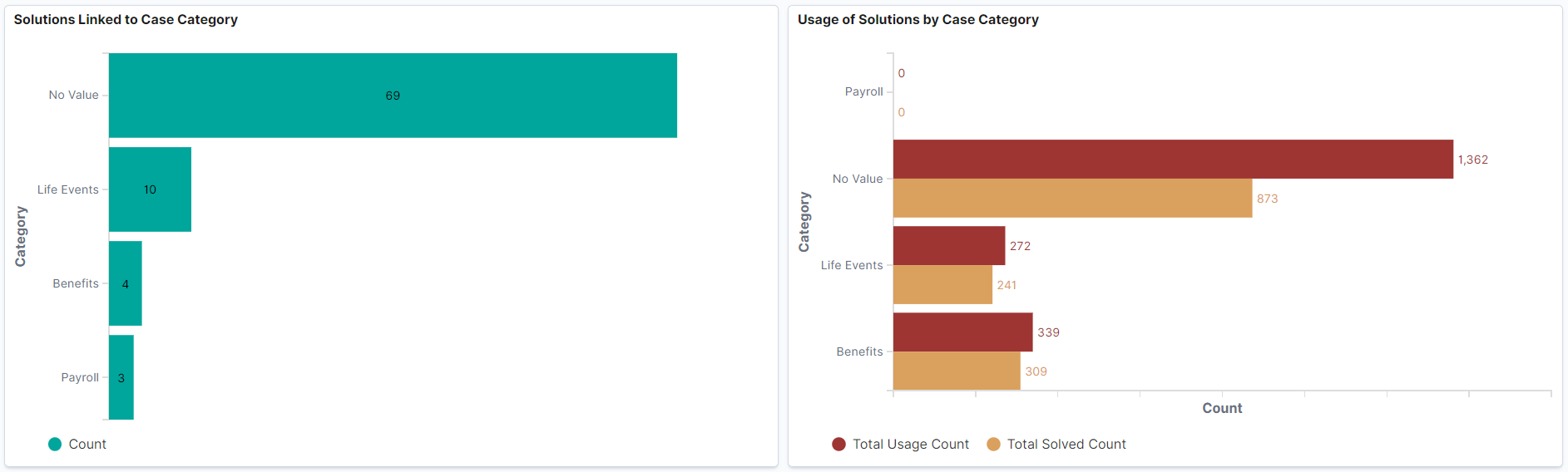Image resolution: width=1568 pixels, height=472 pixels.
Task: Toggle the Count legend label in left chart
Action: tap(87, 444)
